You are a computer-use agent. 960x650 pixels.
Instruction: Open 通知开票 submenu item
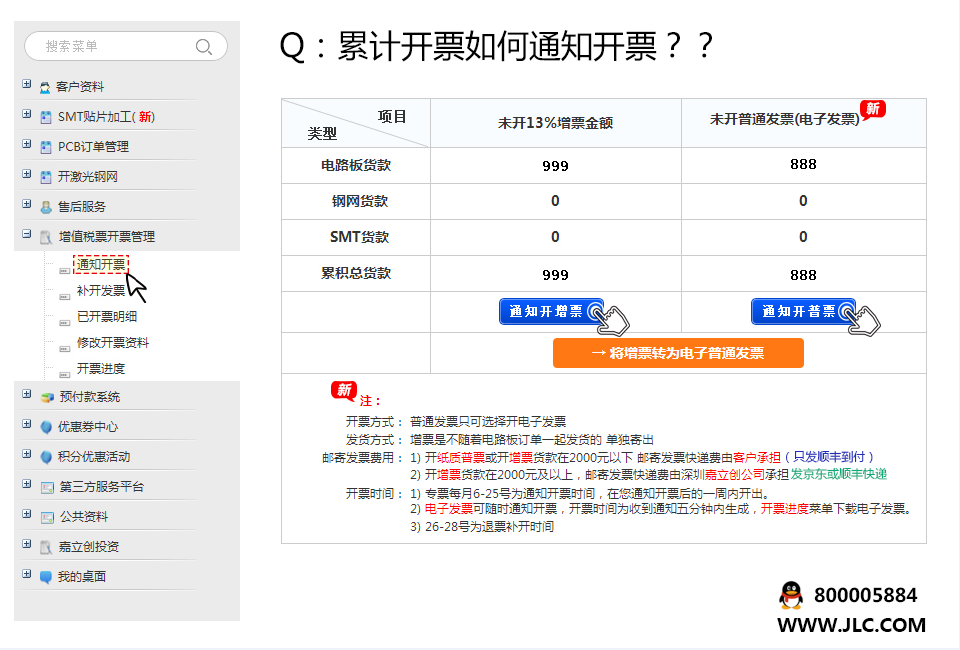101,264
